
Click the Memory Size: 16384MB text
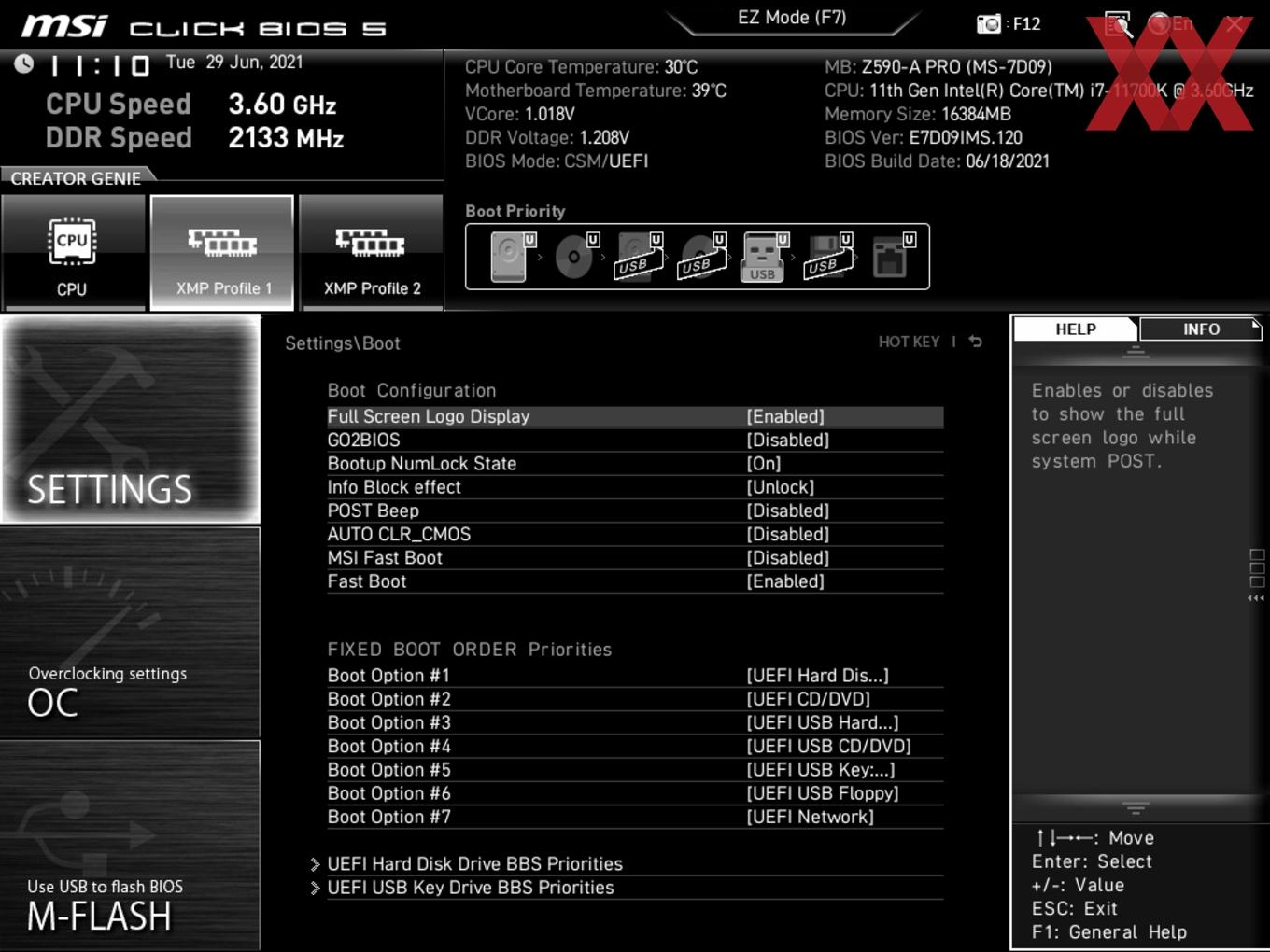tap(918, 114)
